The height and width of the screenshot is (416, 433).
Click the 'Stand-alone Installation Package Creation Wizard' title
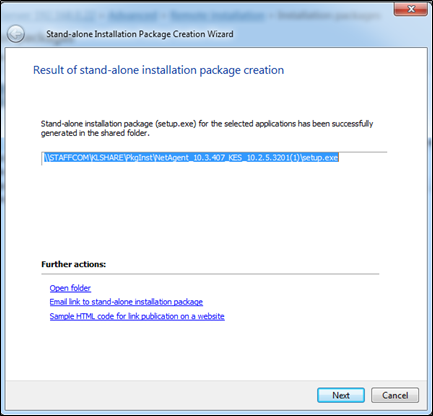[x=140, y=34]
